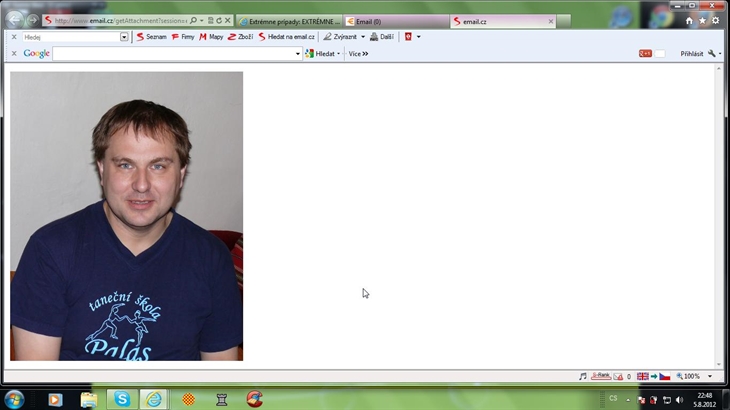Image resolution: width=730 pixels, height=410 pixels.
Task: Open the Action Center flag icon
Action: point(641,400)
